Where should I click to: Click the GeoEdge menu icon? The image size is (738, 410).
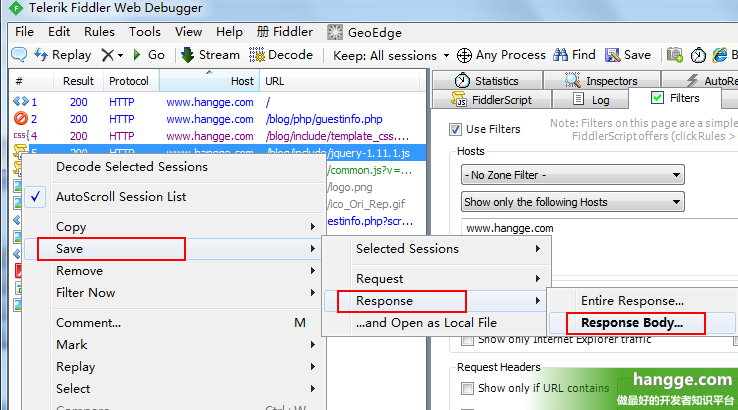[335, 32]
